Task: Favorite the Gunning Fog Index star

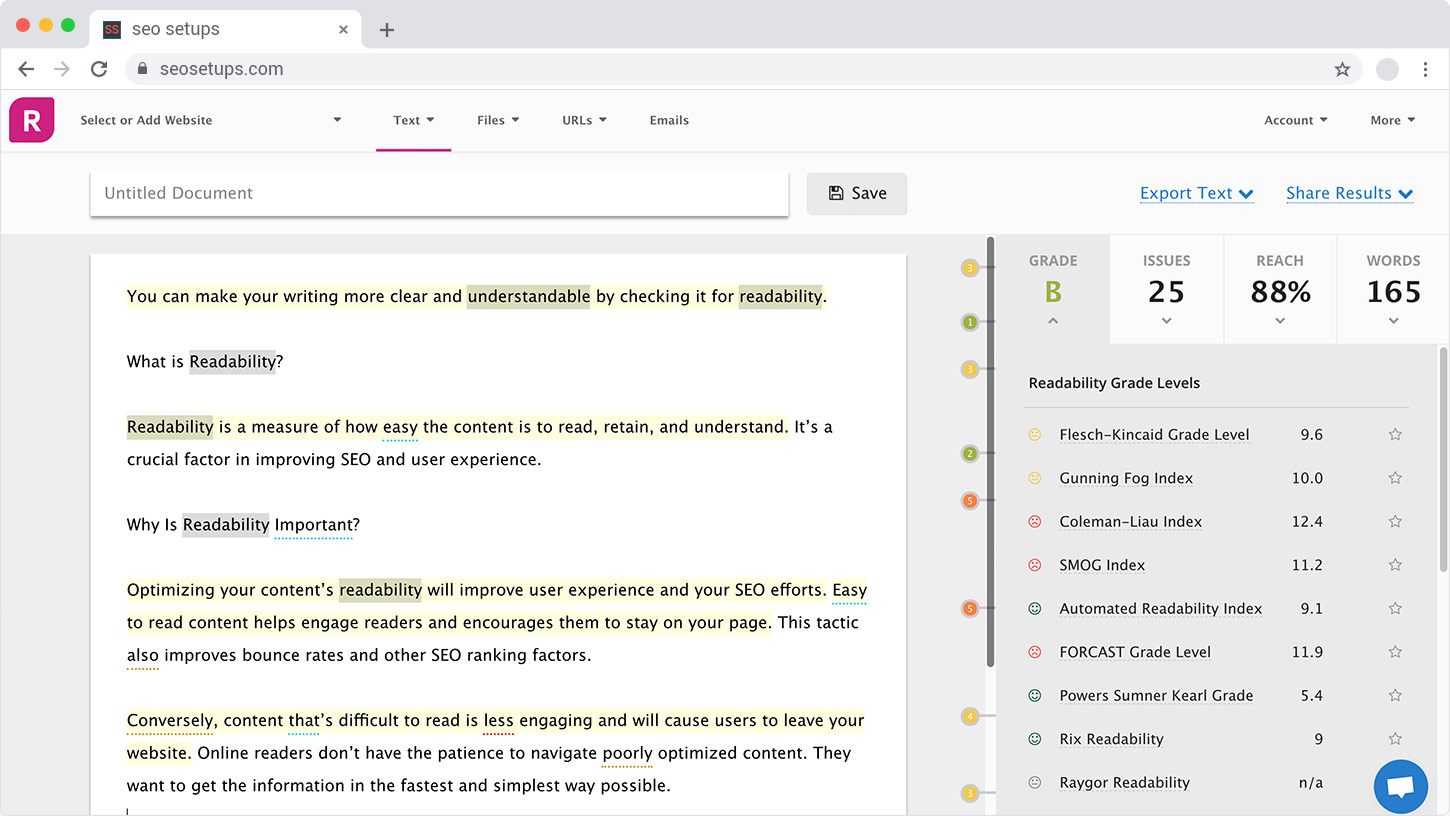Action: [1395, 478]
